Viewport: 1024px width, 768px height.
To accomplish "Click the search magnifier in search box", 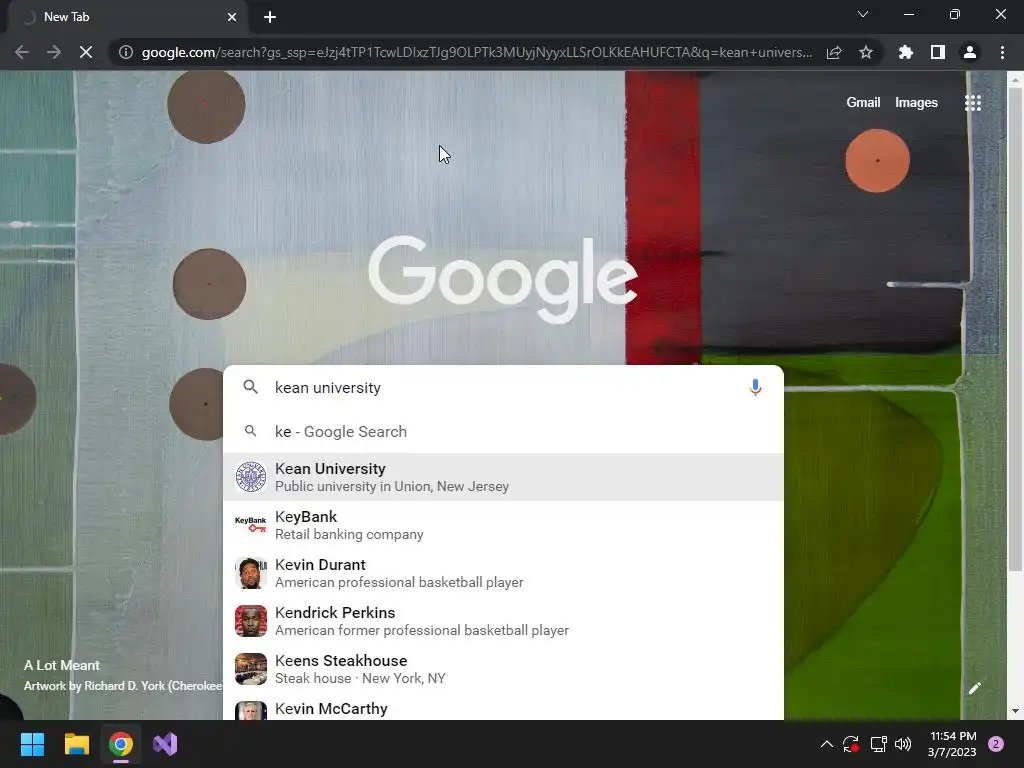I will (x=251, y=387).
